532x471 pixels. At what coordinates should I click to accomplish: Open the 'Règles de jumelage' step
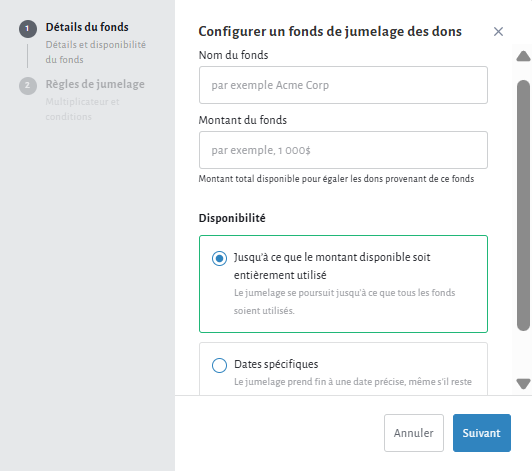pos(95,84)
